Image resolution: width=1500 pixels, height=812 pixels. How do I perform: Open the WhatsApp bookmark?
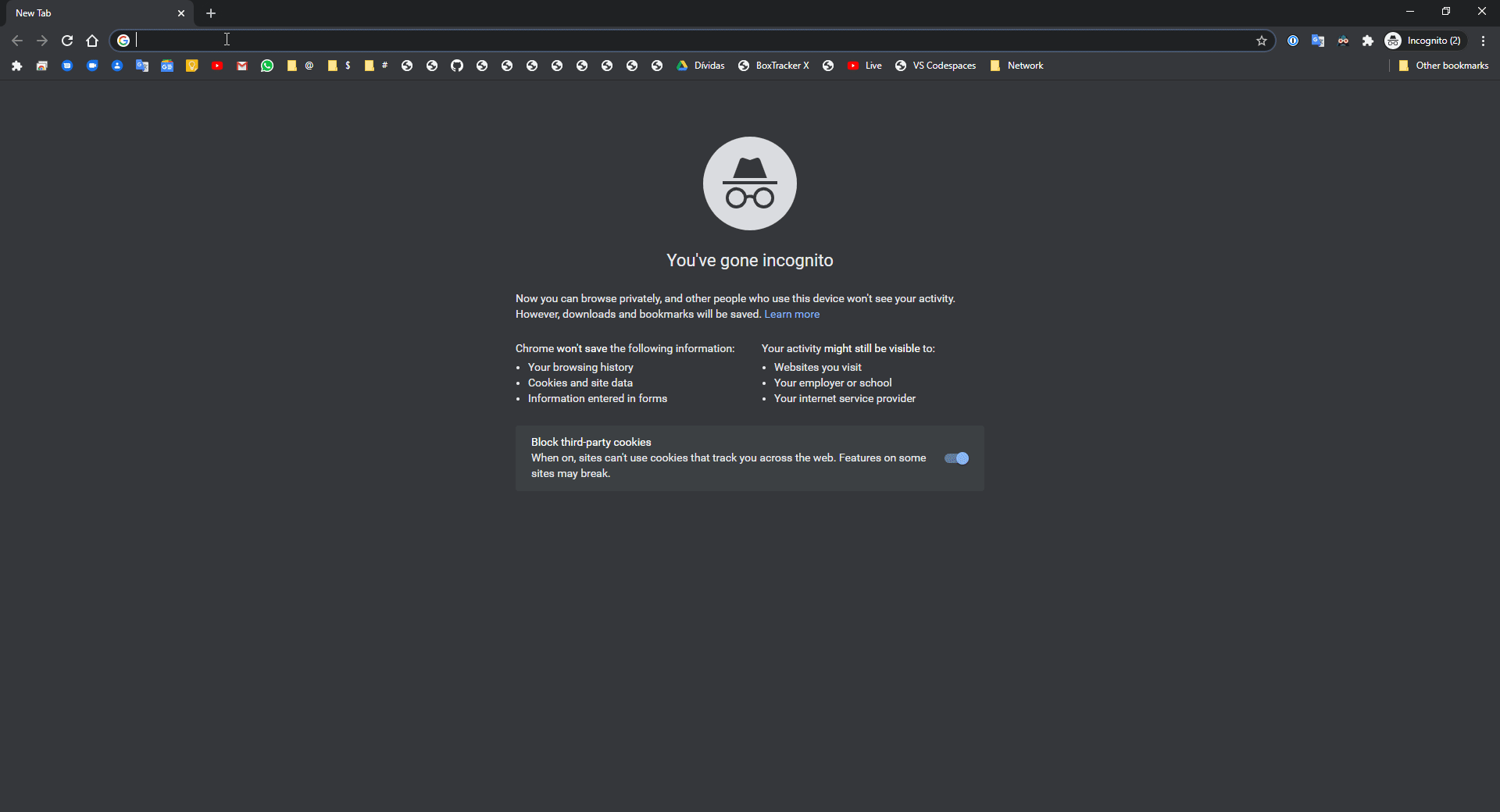[x=267, y=66]
